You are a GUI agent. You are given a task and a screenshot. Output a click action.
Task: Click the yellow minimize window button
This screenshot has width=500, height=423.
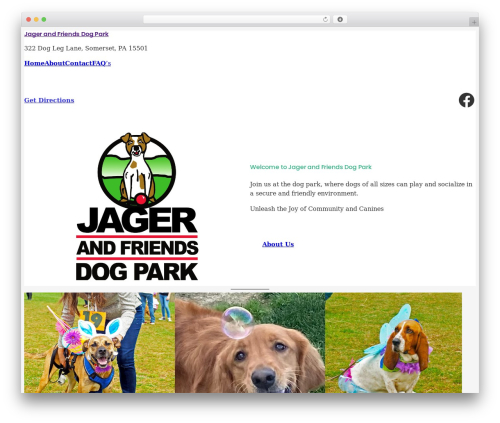click(x=36, y=20)
